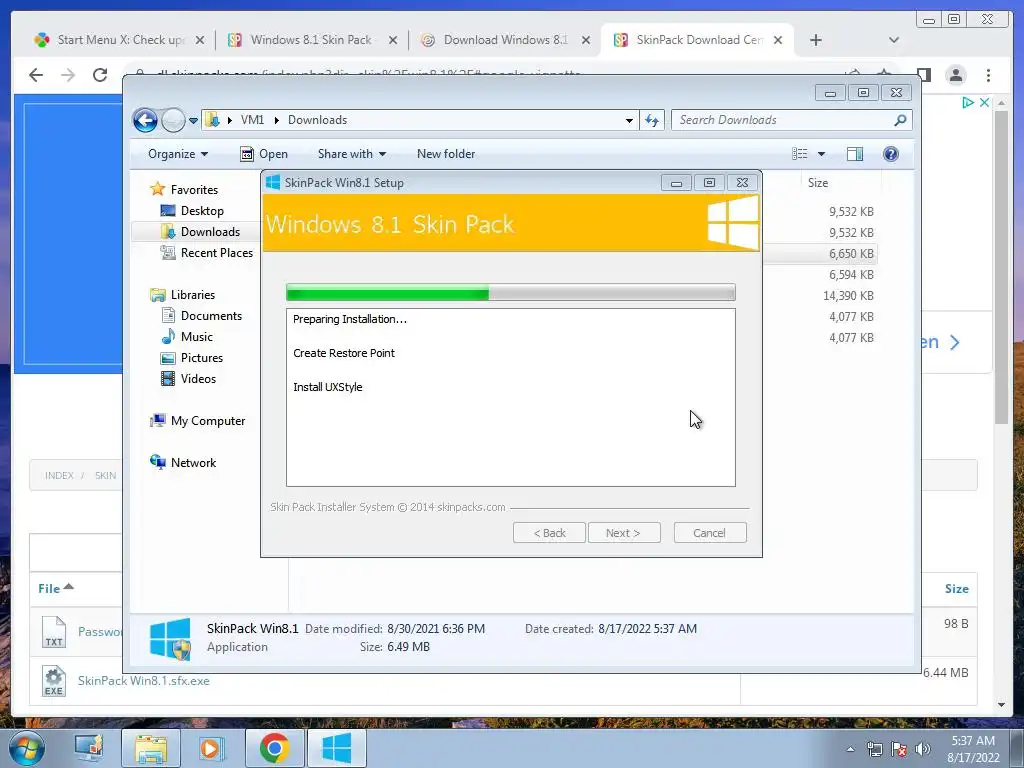
Task: Click Chrome back navigation arrow
Action: coord(36,75)
